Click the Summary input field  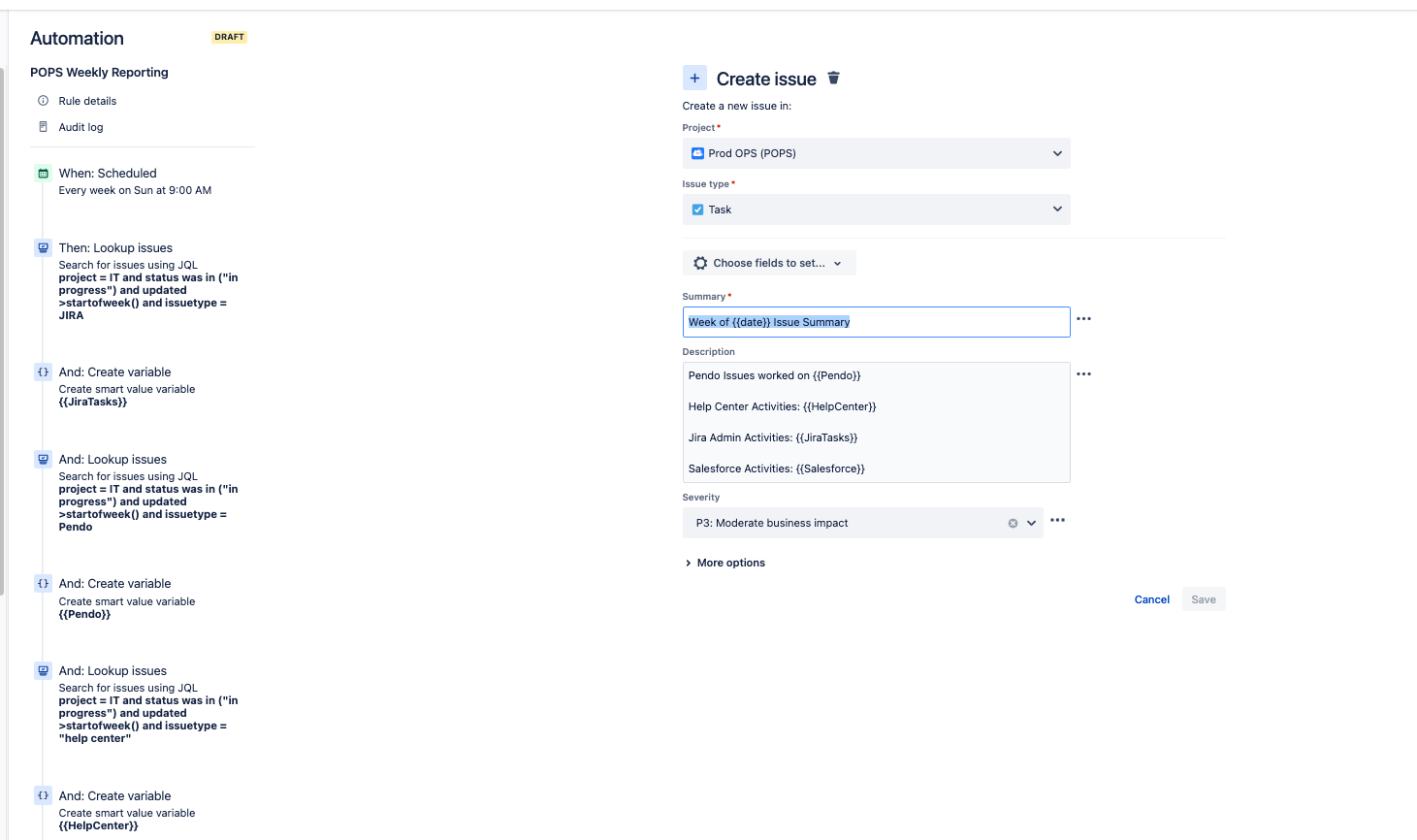877,322
